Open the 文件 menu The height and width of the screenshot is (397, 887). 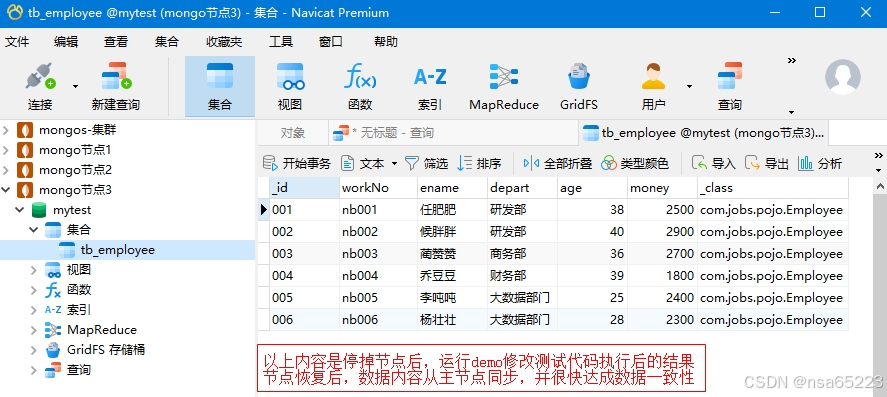(x=17, y=42)
